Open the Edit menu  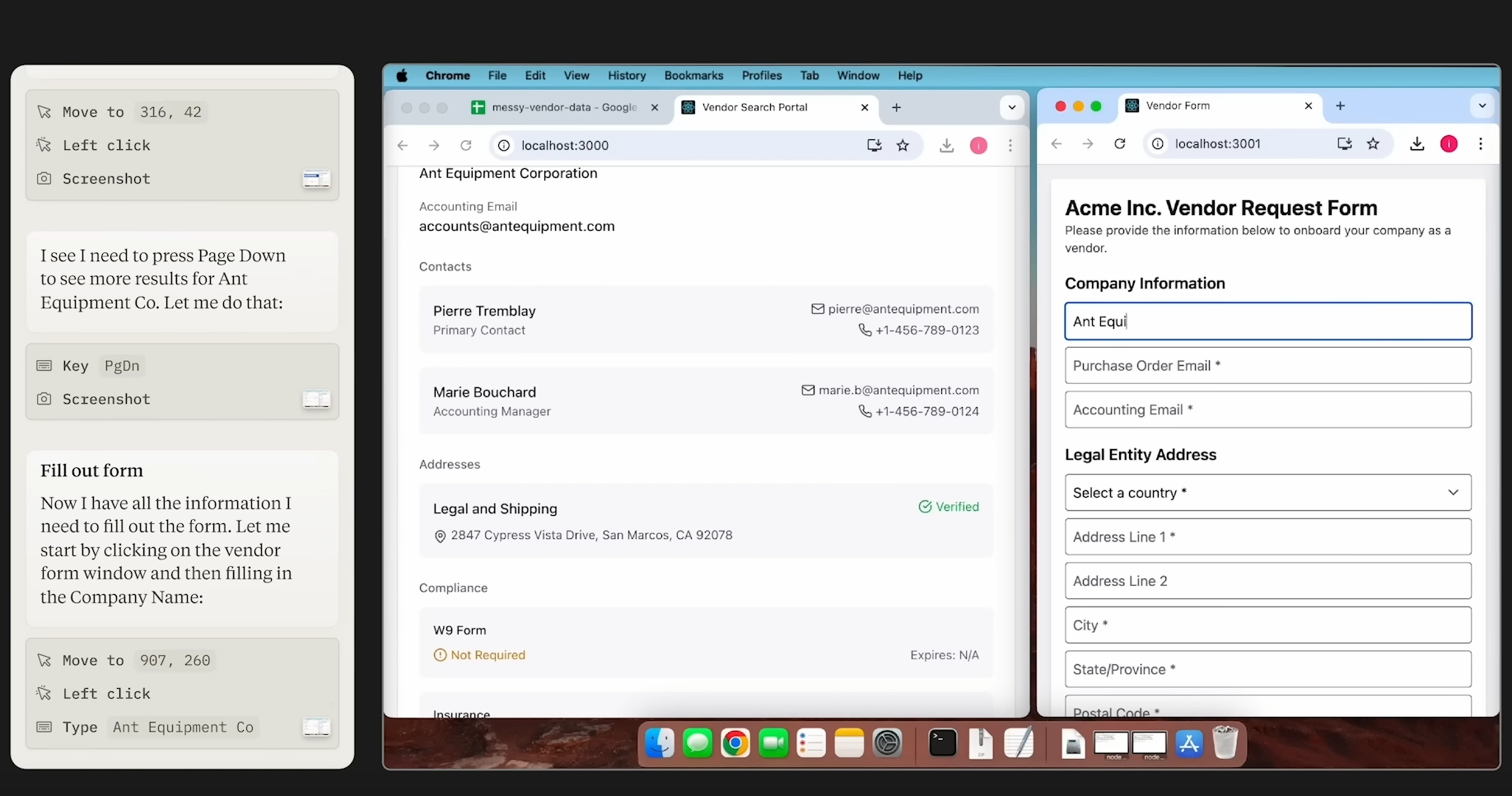tap(535, 76)
